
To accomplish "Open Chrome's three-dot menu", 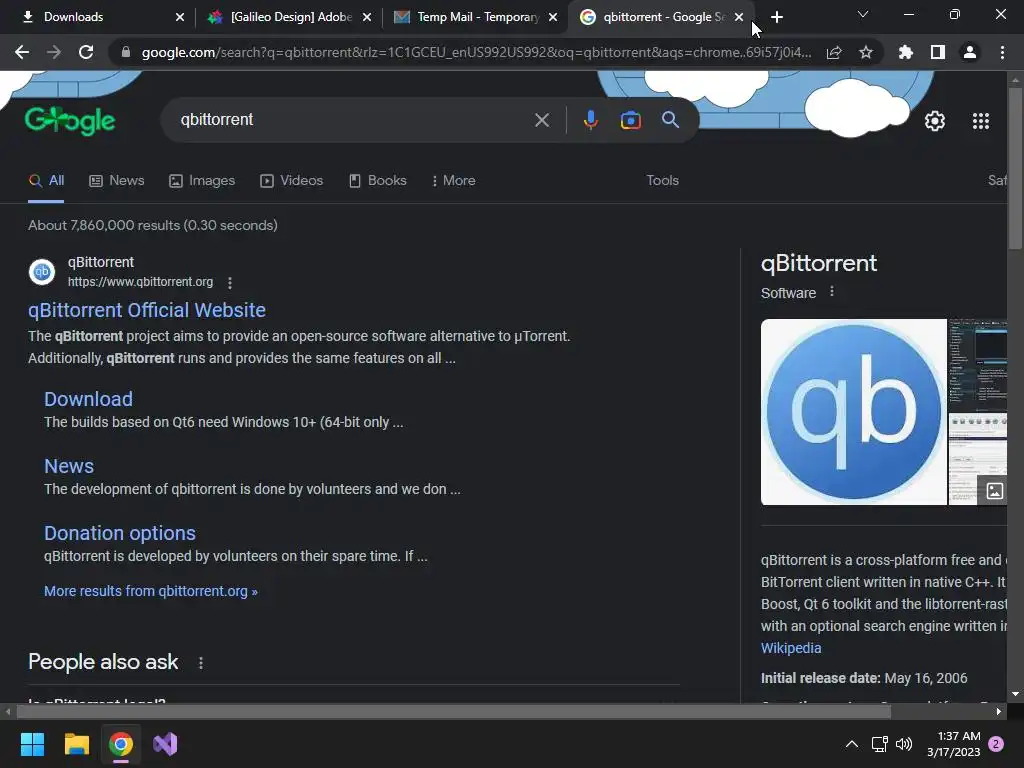I will (1002, 52).
